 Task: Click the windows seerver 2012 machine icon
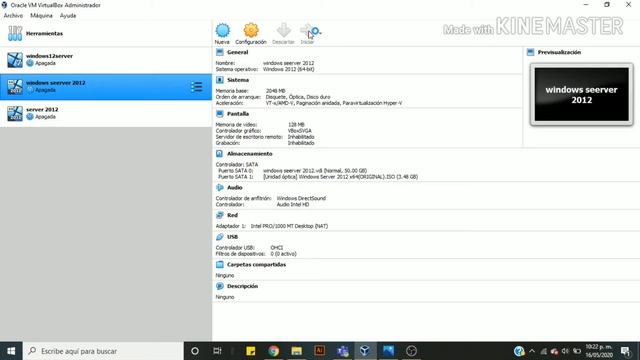tap(15, 87)
